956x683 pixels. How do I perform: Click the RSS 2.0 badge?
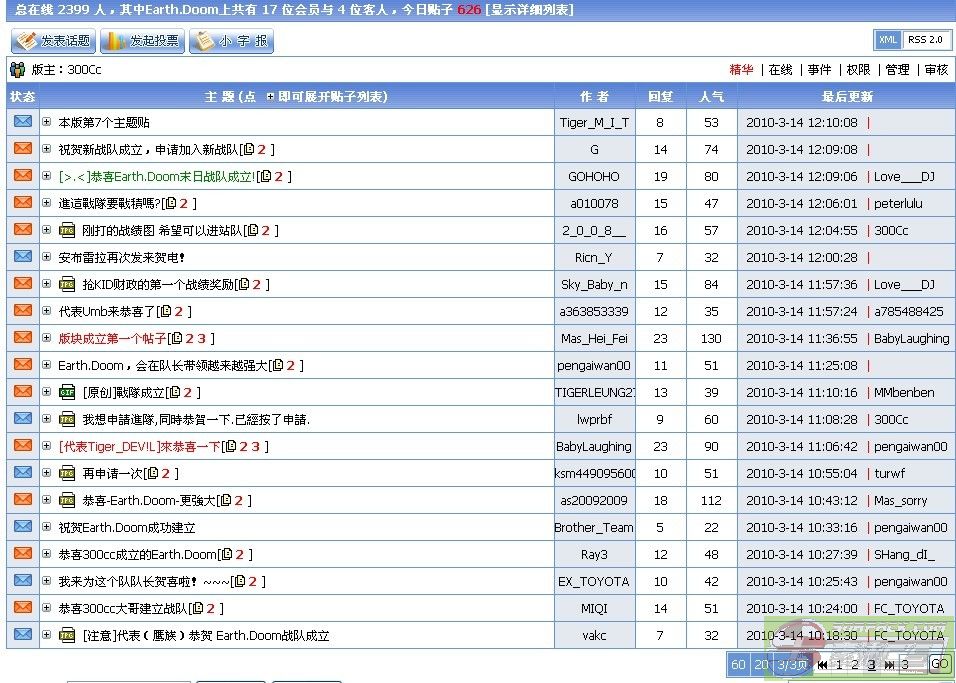coord(925,40)
